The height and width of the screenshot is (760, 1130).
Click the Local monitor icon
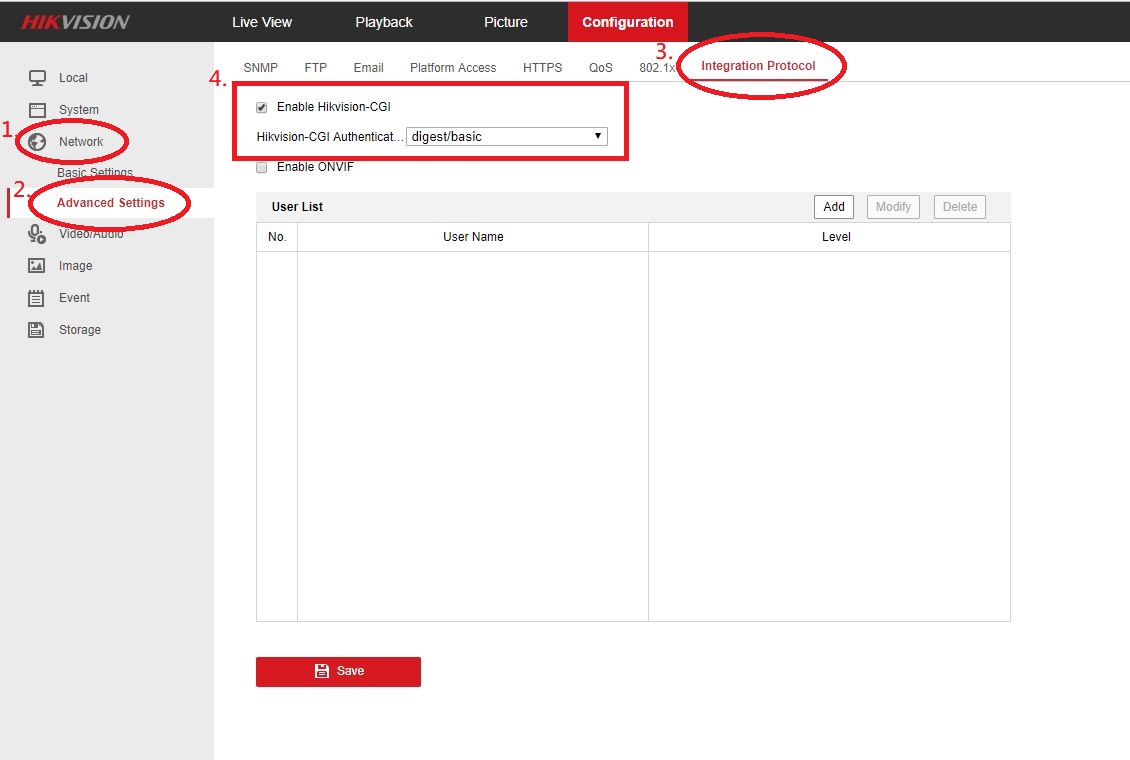[37, 78]
